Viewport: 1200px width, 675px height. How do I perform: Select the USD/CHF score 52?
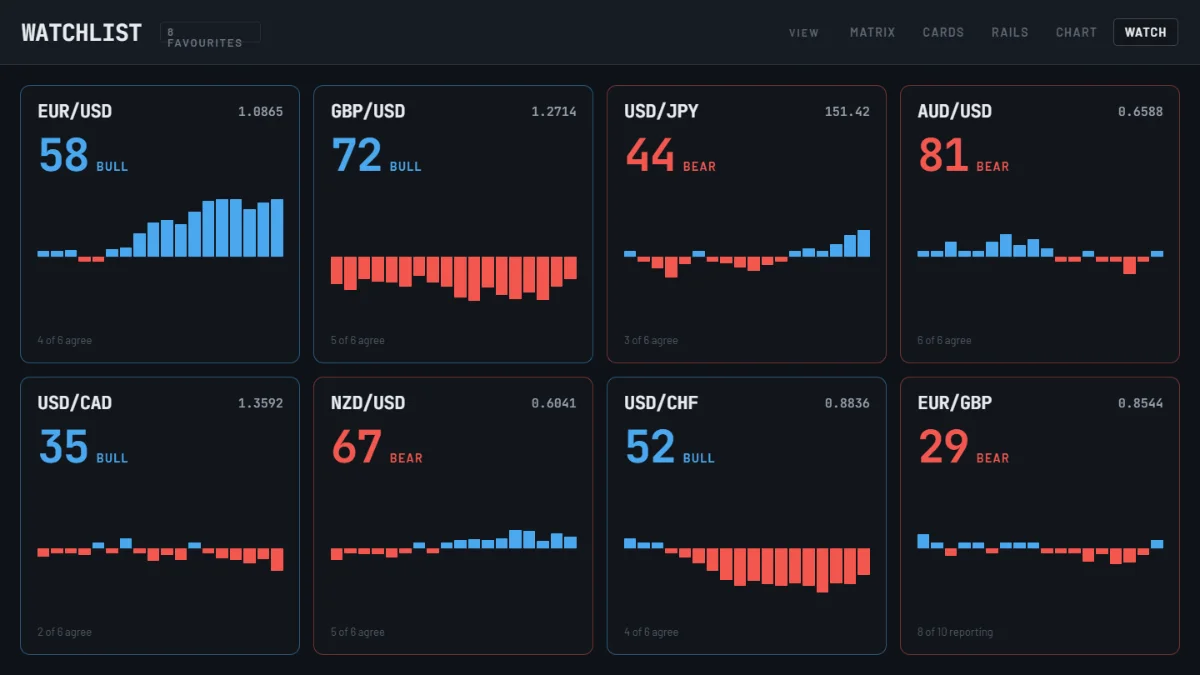[x=650, y=447]
